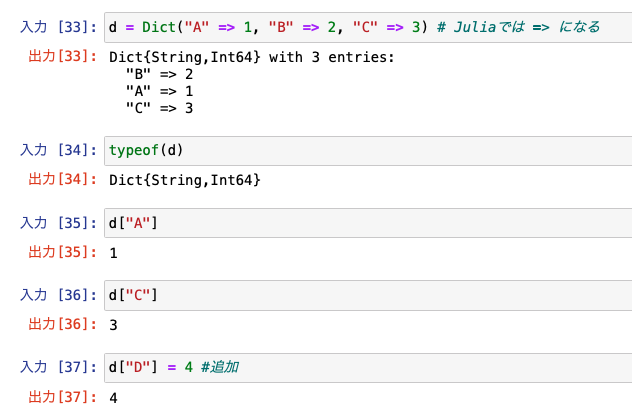Click the Dict definition code cell 33
Screen dimensions: 632x416
(368, 27)
